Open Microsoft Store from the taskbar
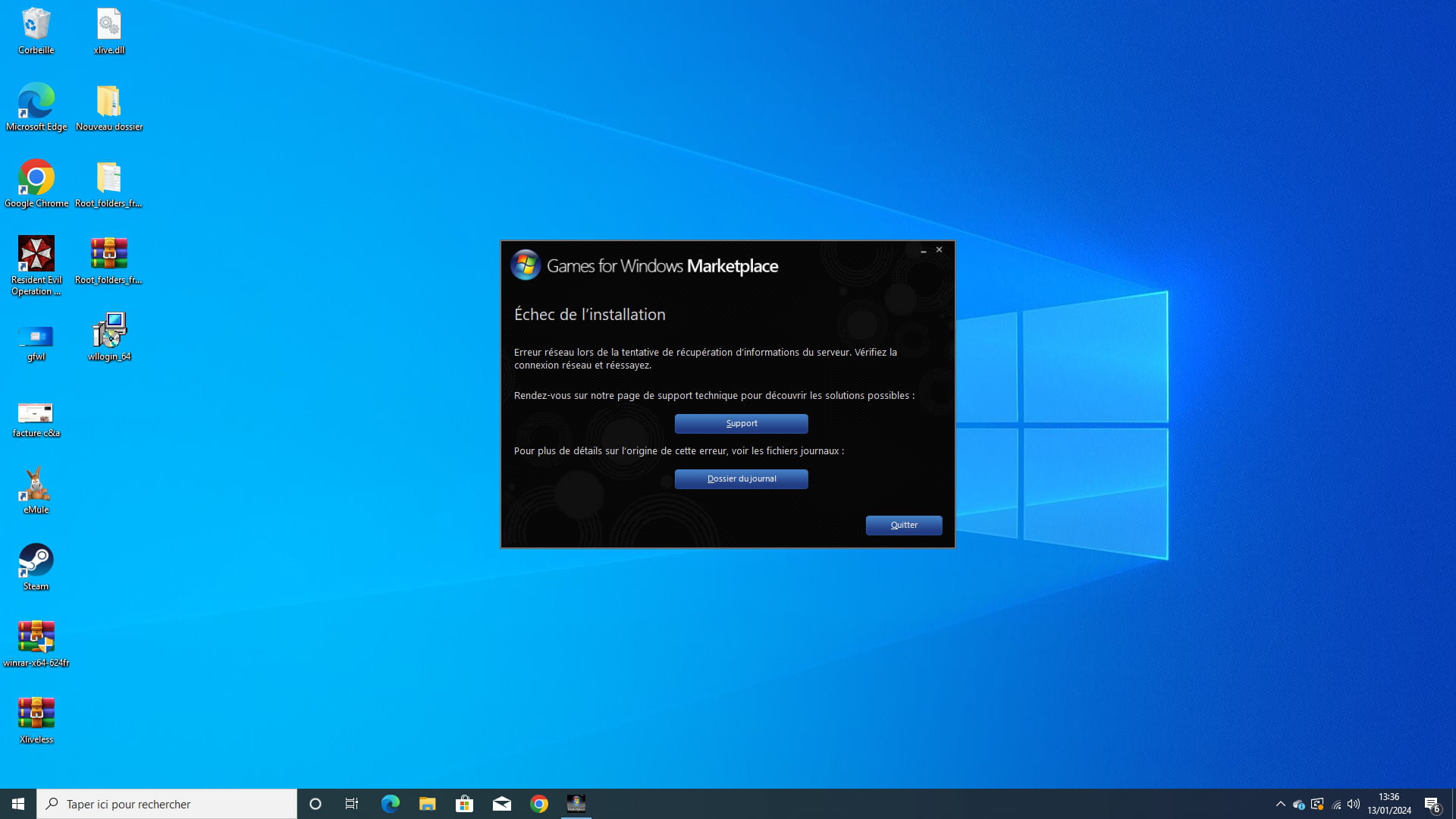The height and width of the screenshot is (819, 1456). (464, 804)
